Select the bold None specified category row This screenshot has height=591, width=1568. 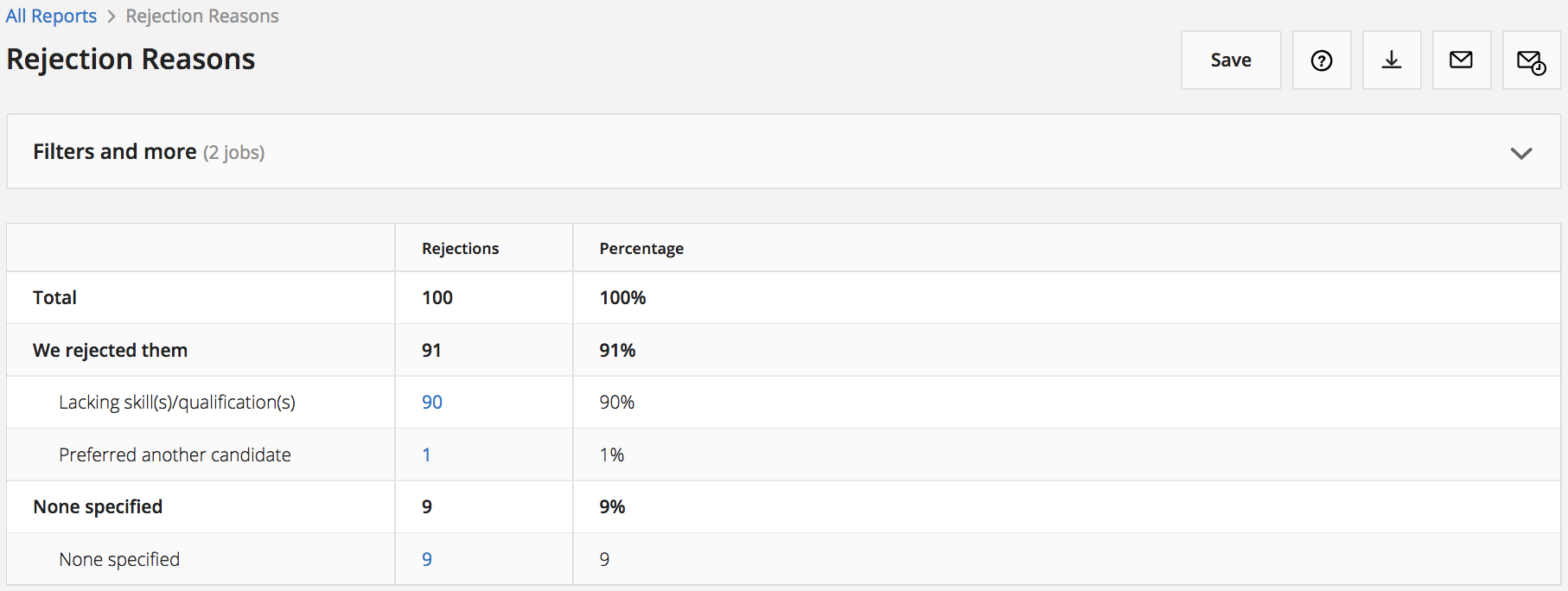(x=98, y=507)
